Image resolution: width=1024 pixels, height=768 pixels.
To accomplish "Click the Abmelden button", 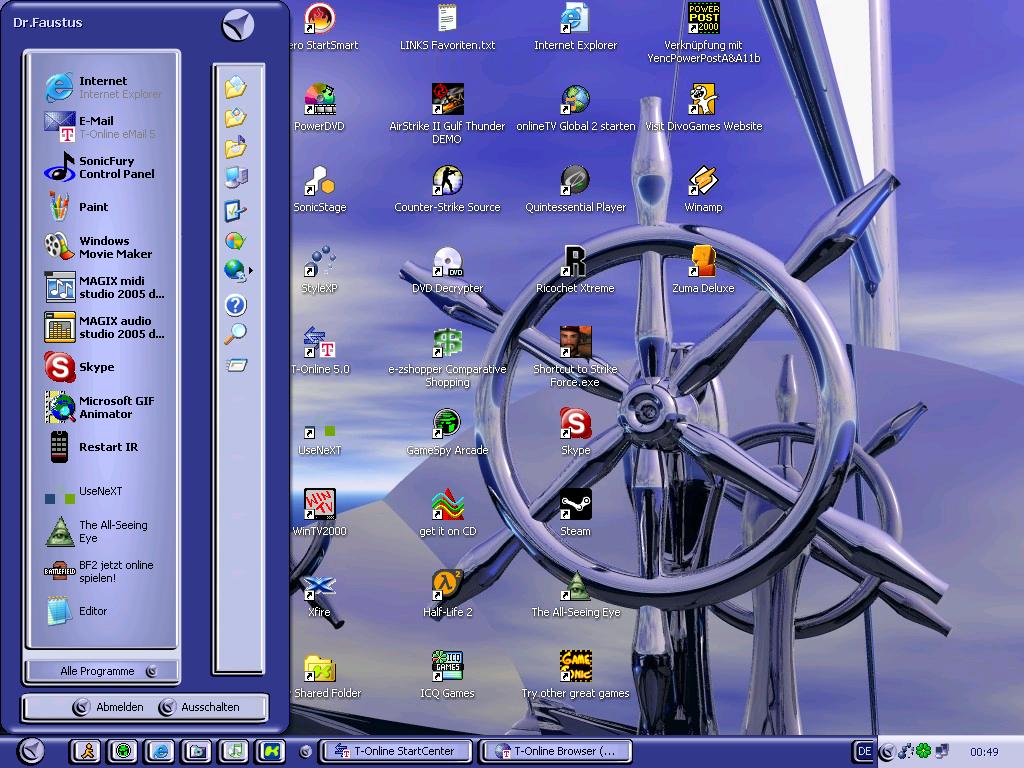I will (x=108, y=707).
